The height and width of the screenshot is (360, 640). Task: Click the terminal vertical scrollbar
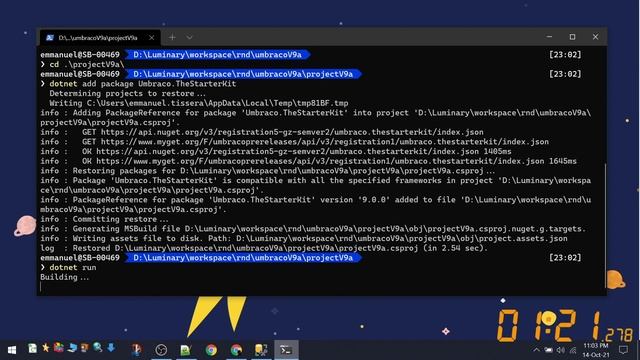pos(605,225)
